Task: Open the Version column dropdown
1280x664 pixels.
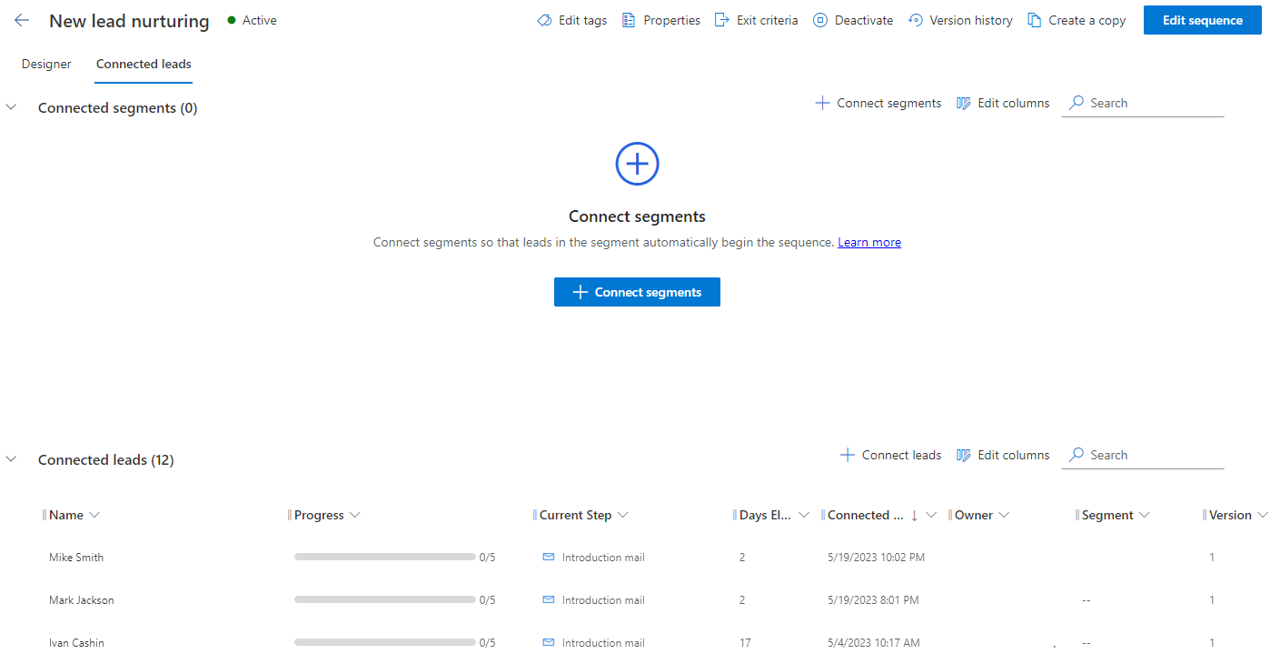Action: coord(1262,515)
